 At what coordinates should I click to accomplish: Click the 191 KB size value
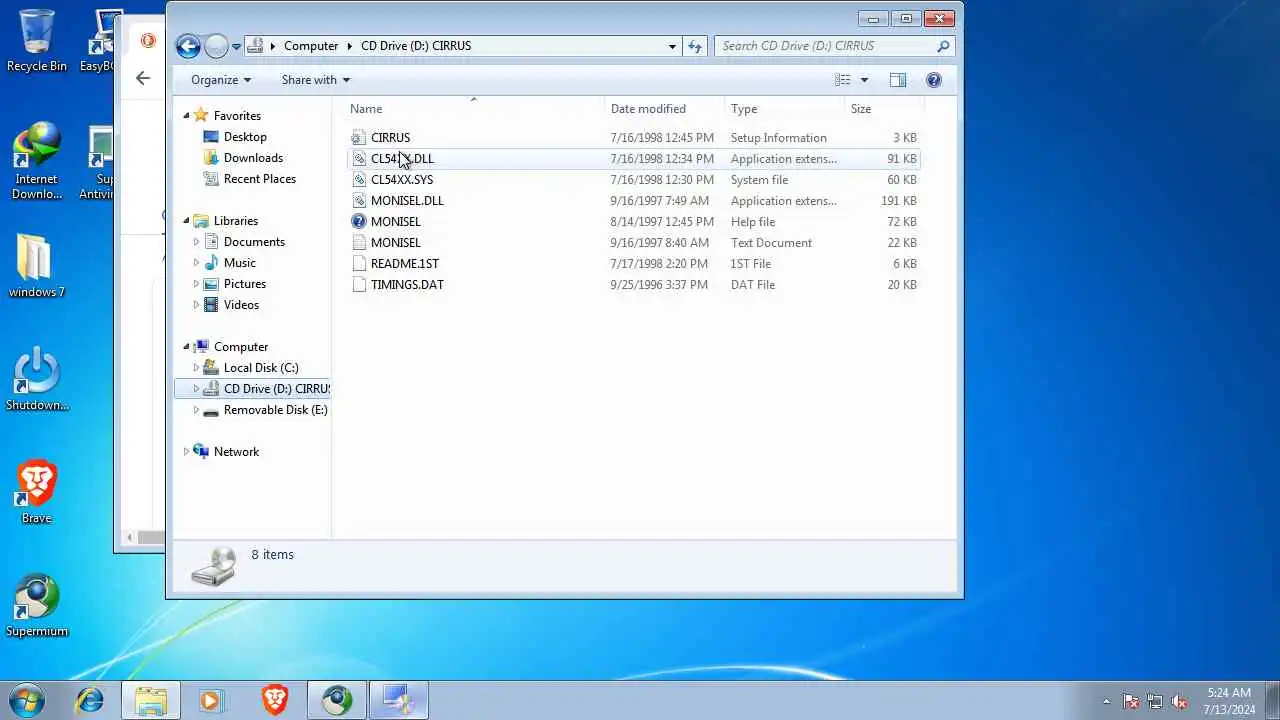[898, 201]
